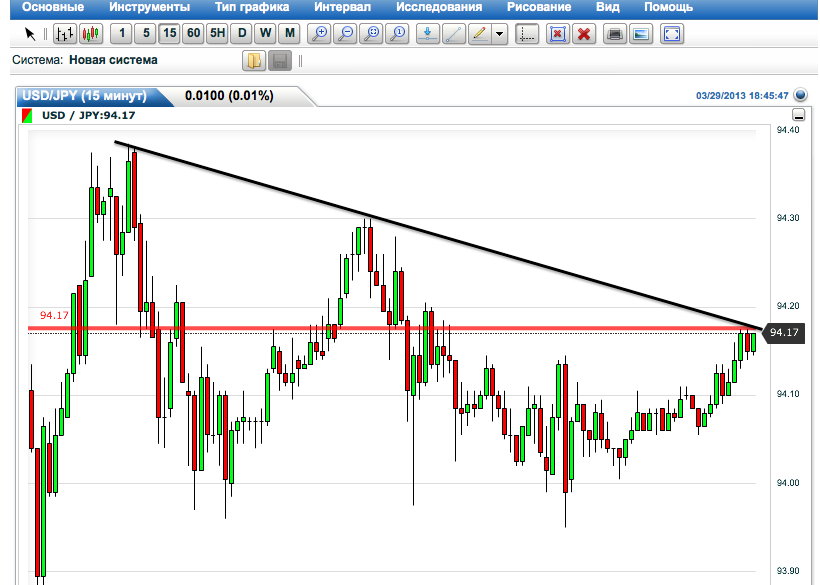Zoom in with plus magnifier
The width and height of the screenshot is (820, 585).
point(319,35)
